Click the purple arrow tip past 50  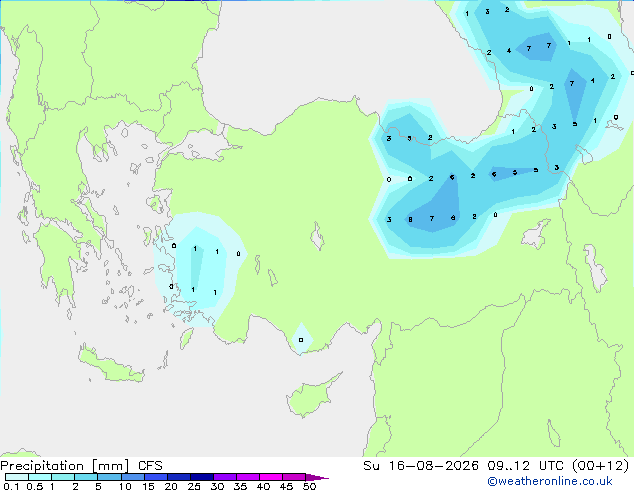coord(317,477)
